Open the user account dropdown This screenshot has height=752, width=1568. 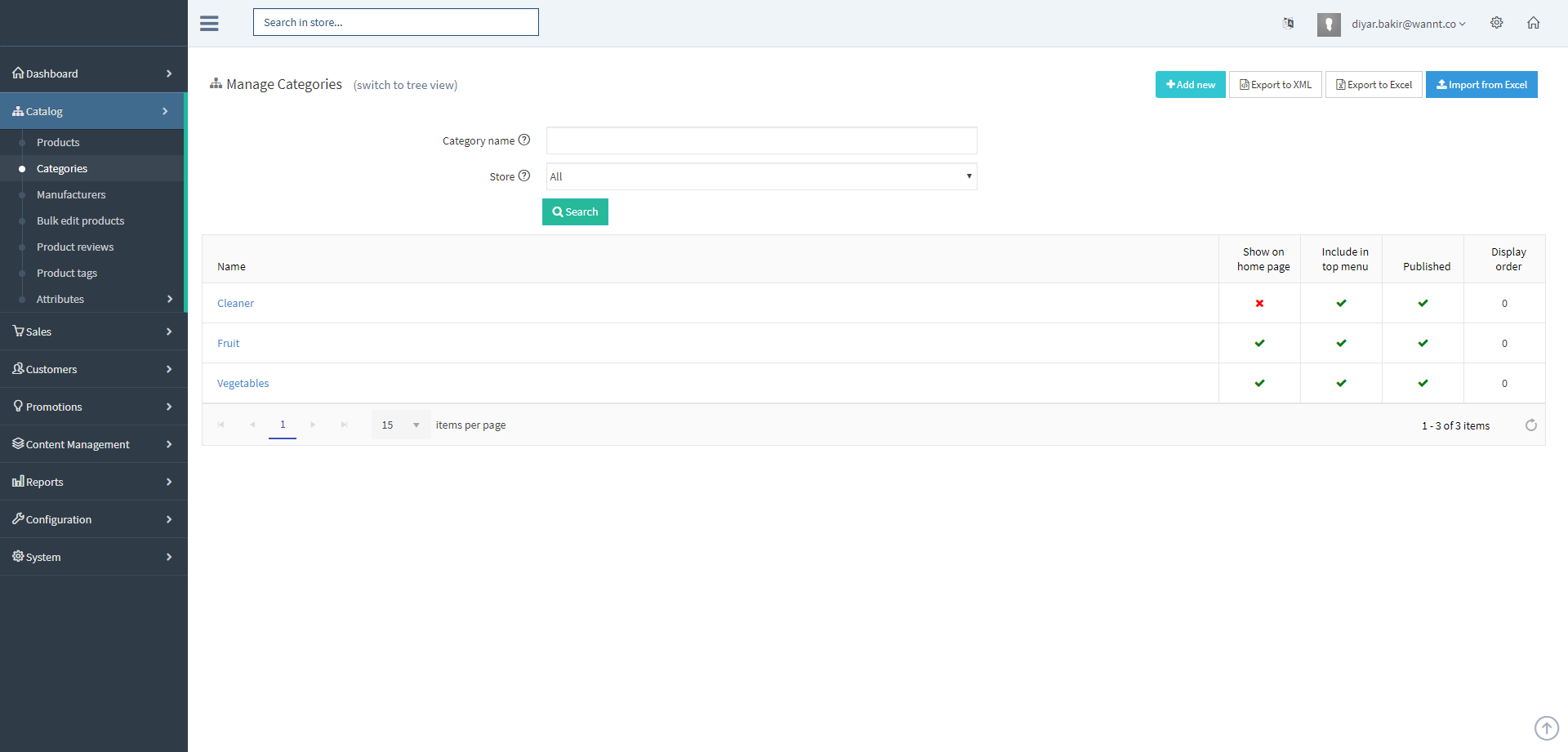(x=1407, y=24)
